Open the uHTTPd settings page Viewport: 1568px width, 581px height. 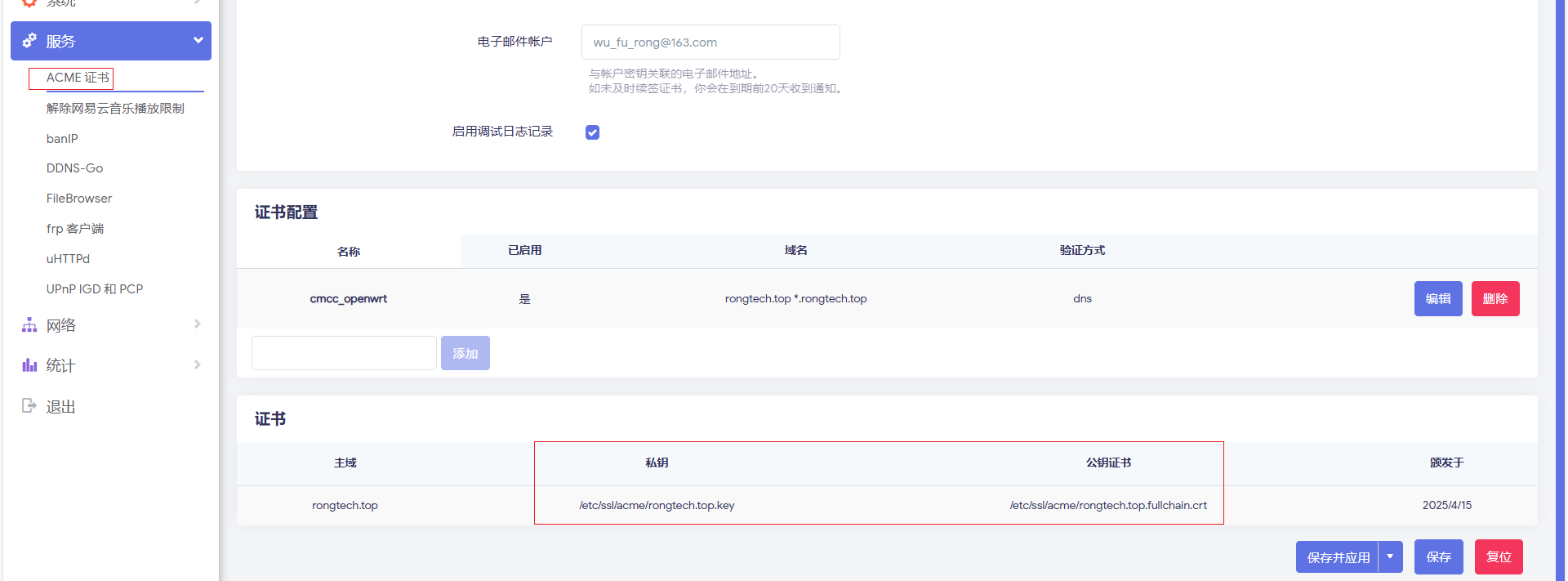pos(68,259)
